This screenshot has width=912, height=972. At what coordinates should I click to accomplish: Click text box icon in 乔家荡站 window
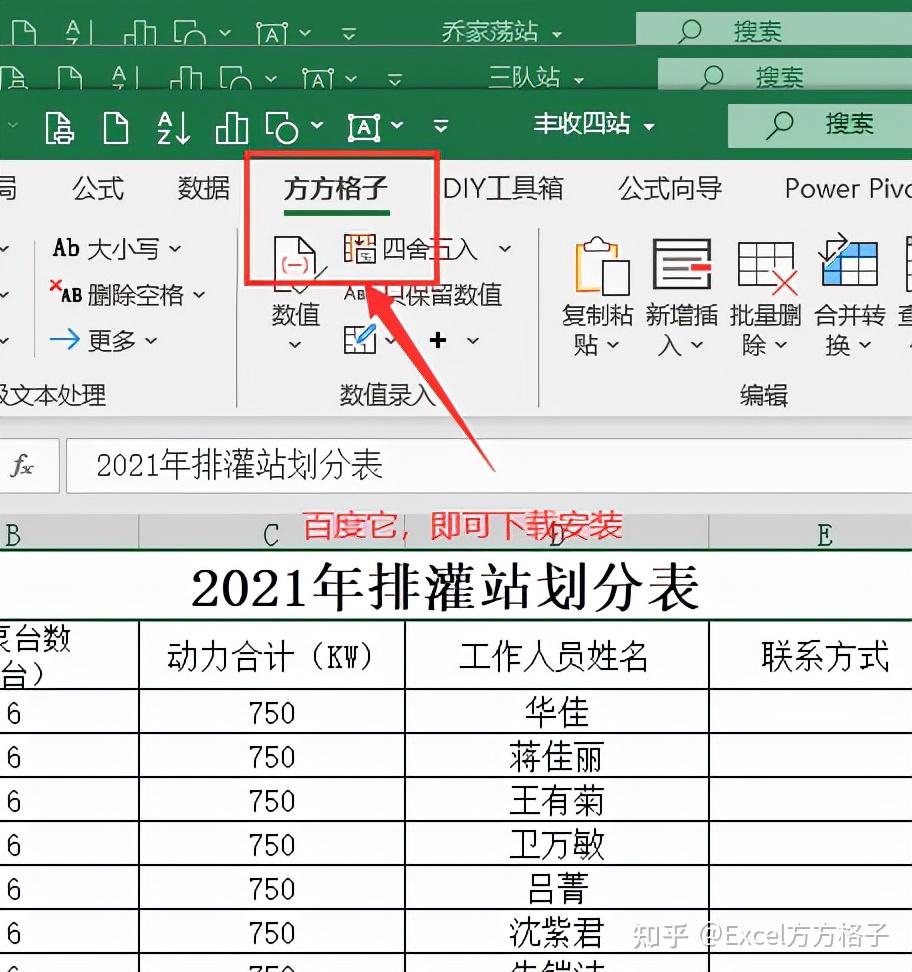click(x=272, y=32)
